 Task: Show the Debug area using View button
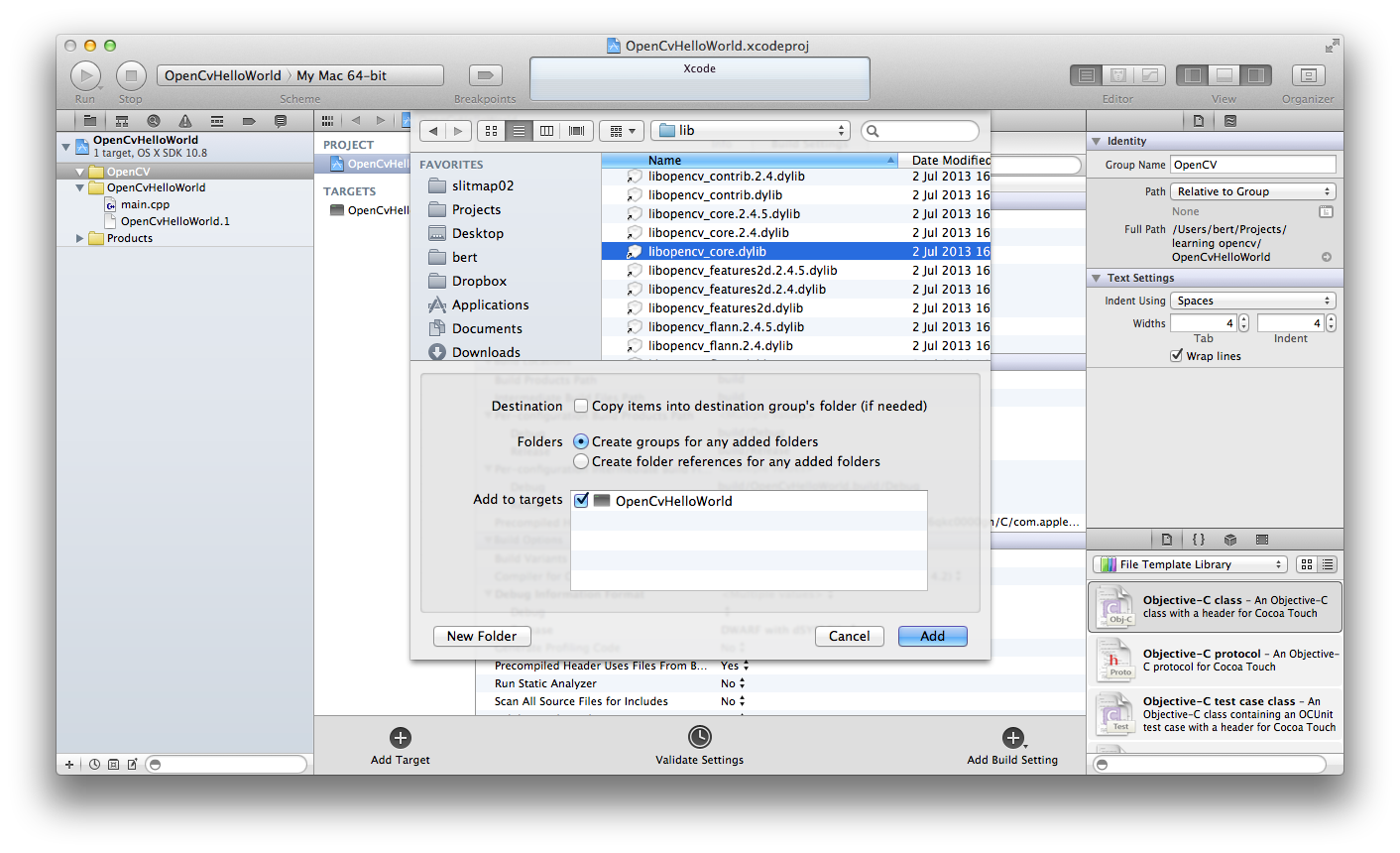tap(1225, 75)
